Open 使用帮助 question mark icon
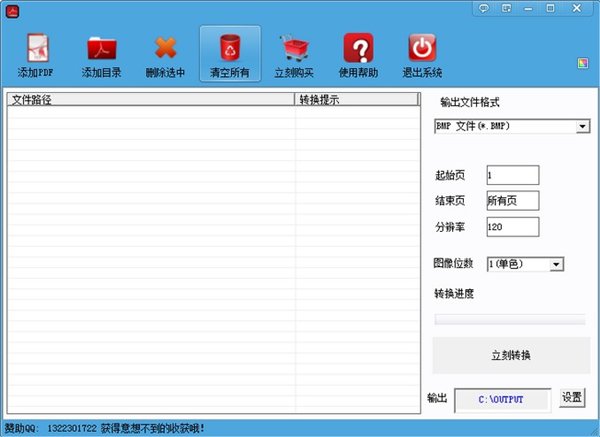The width and height of the screenshot is (600, 437). click(x=358, y=48)
